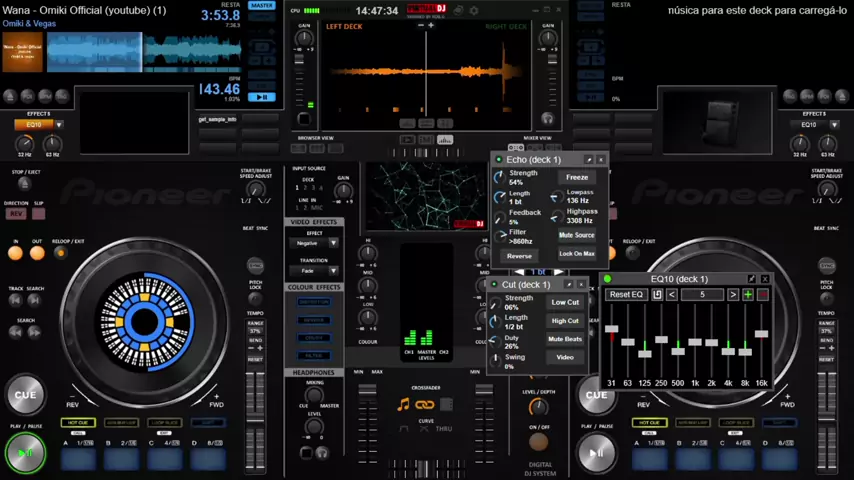Image resolution: width=854 pixels, height=480 pixels.
Task: Click the left deck Play/Pause button
Action: pos(25,453)
